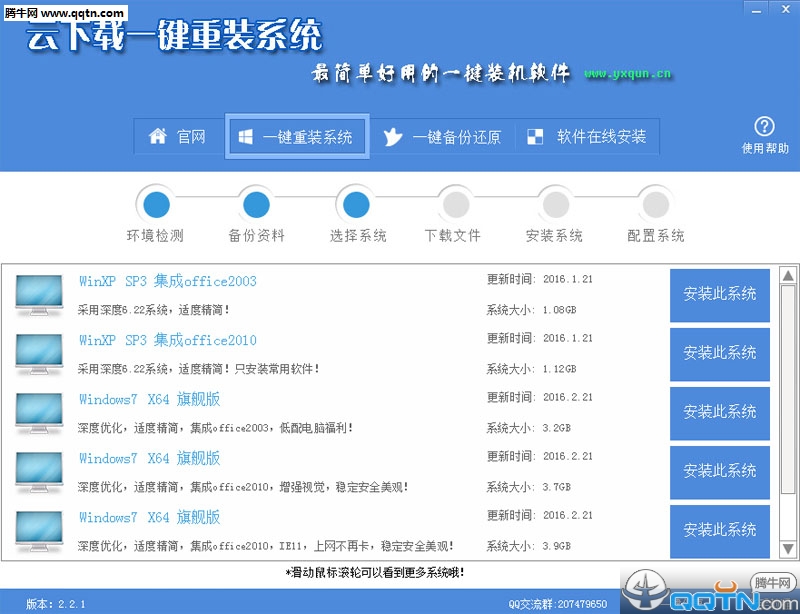800x614 pixels.
Task: Click the bird icon beside 一键备份还原
Action: coord(394,137)
